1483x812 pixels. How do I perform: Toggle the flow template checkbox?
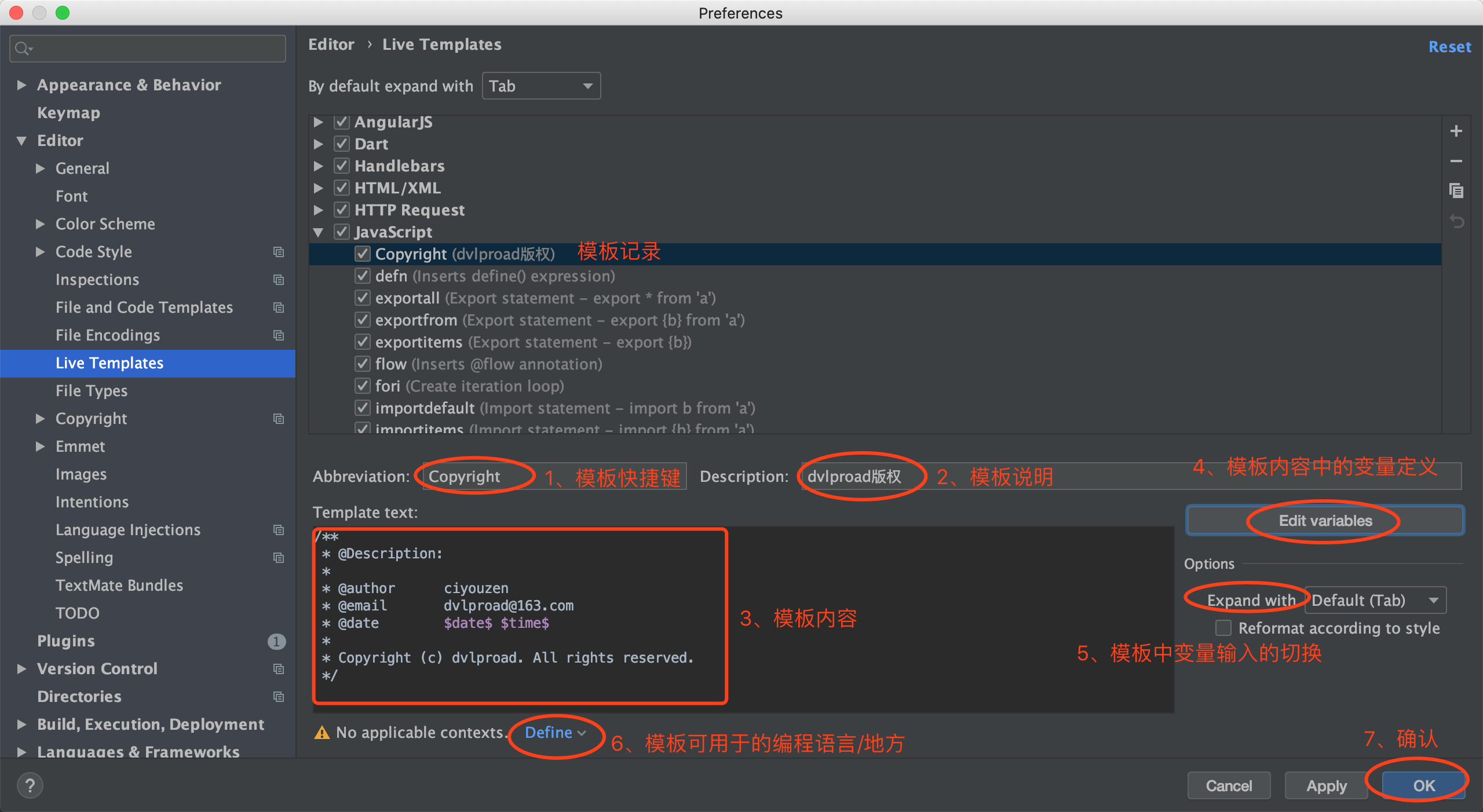[x=362, y=364]
